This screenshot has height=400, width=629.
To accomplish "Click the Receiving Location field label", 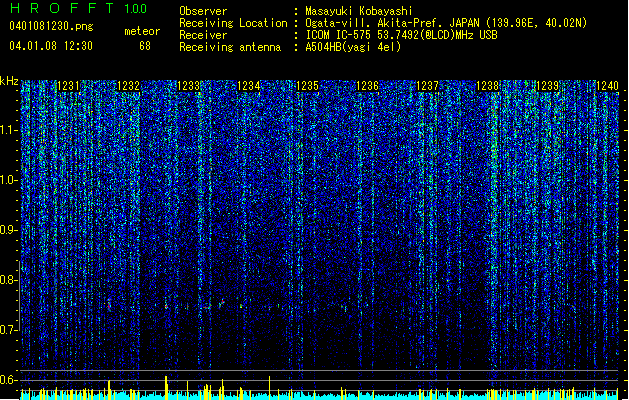I will [x=233, y=23].
